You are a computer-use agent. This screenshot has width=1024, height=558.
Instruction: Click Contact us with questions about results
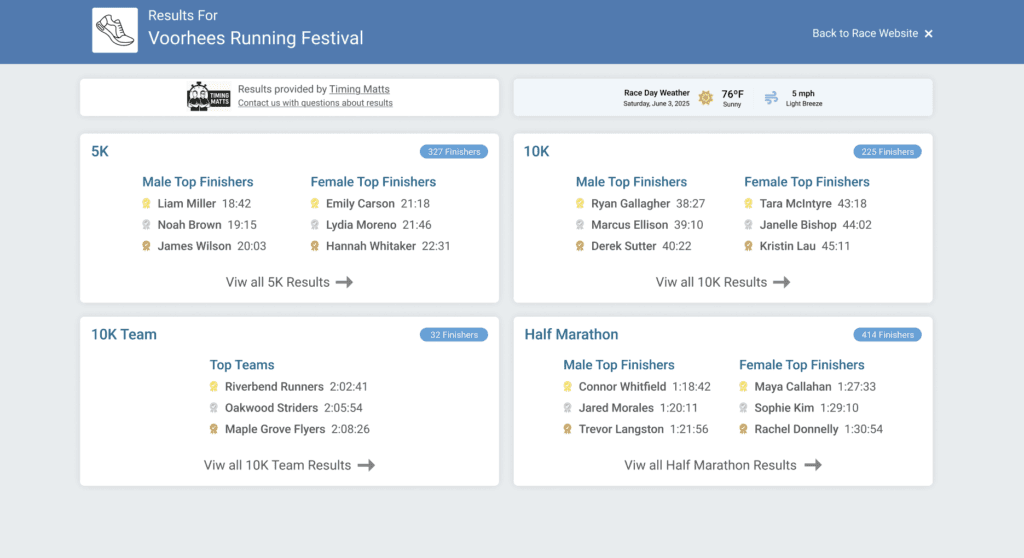pyautogui.click(x=315, y=103)
